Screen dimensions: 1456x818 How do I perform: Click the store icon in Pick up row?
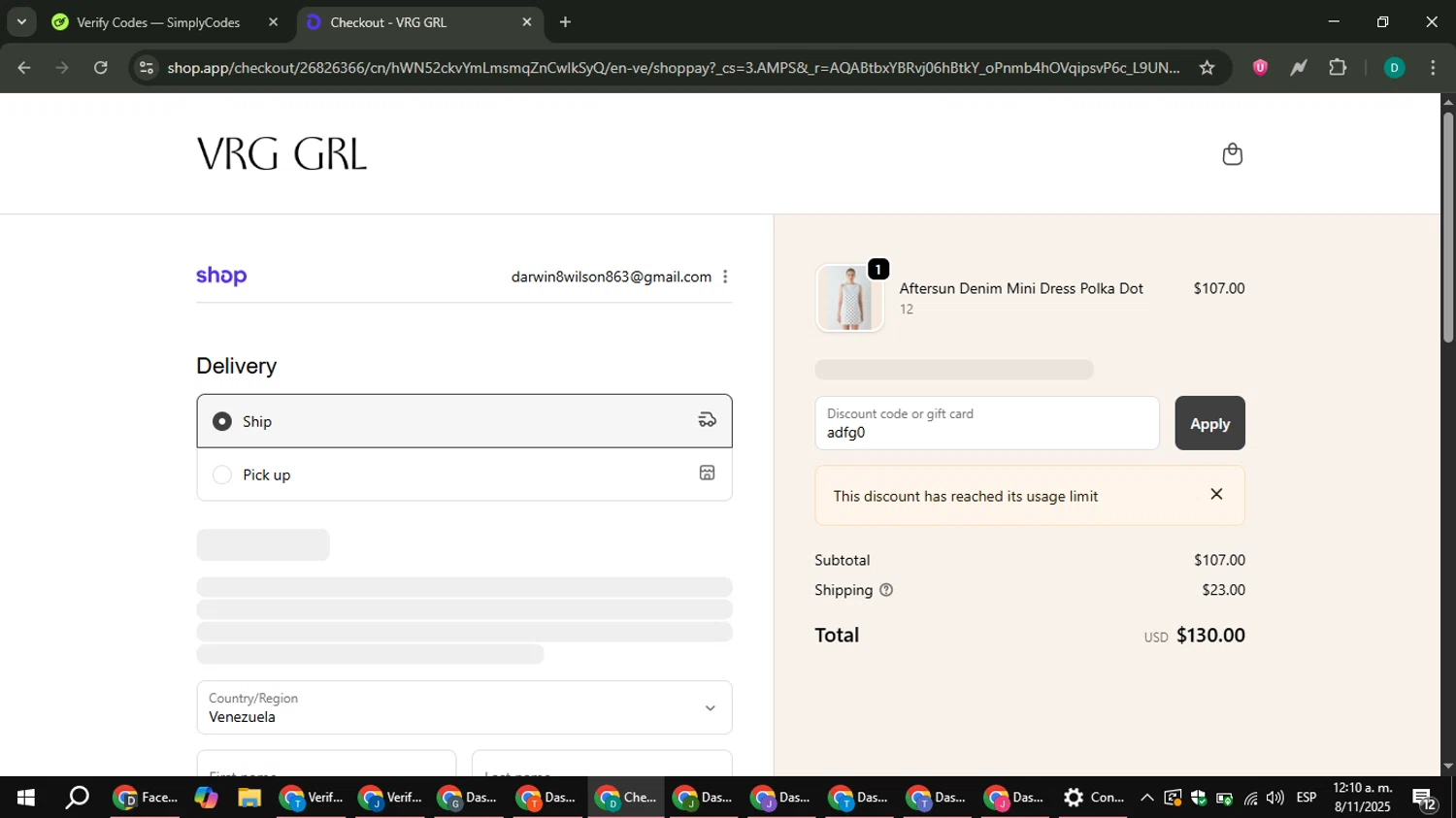click(x=708, y=474)
